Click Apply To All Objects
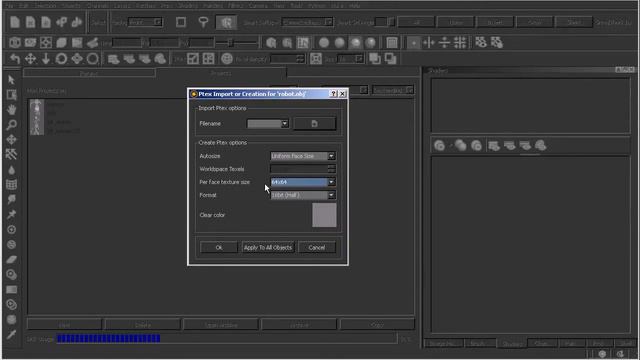This screenshot has width=640, height=360. pyautogui.click(x=268, y=247)
